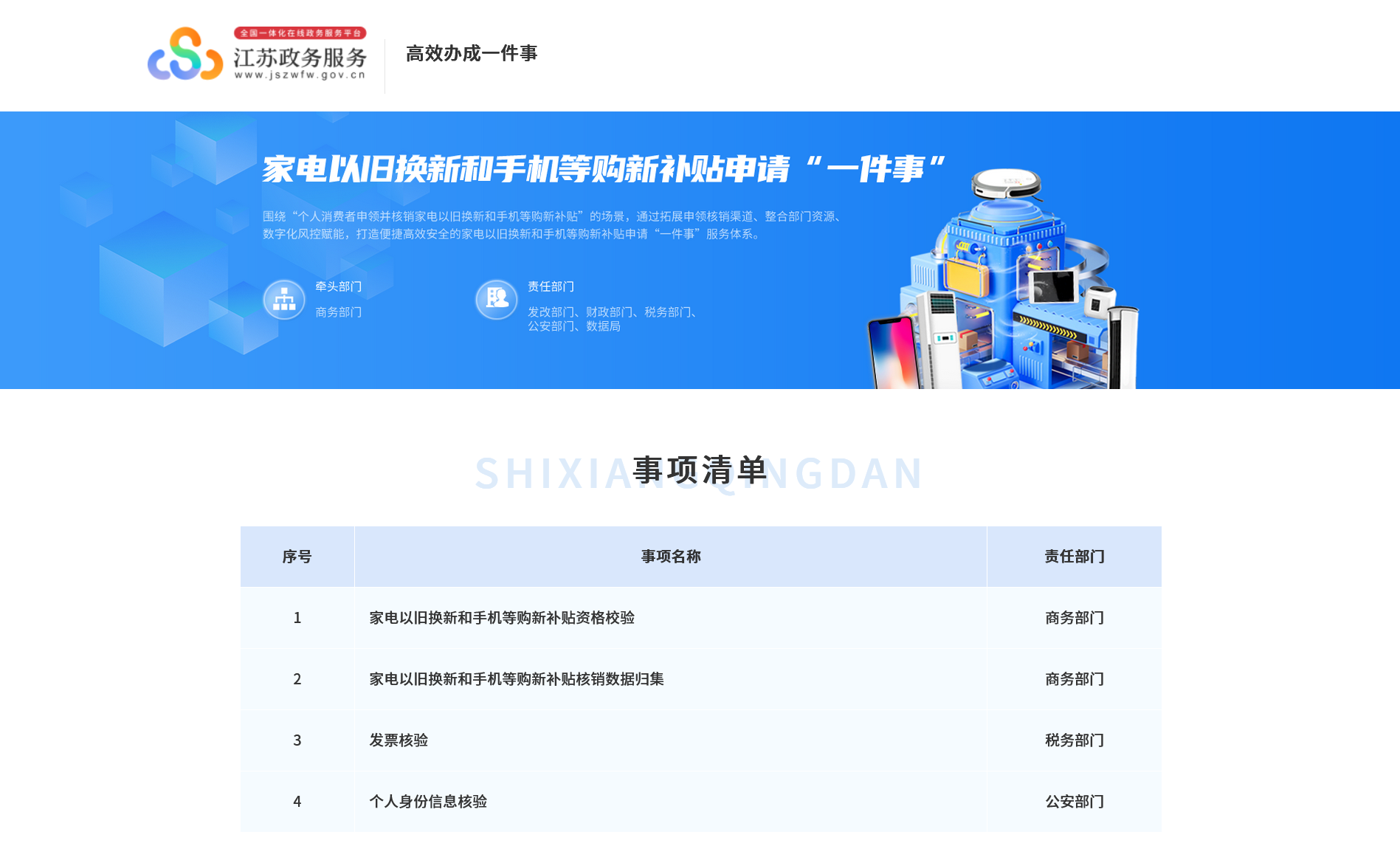Click the 责任部门 person icon
1400x846 pixels.
click(496, 300)
